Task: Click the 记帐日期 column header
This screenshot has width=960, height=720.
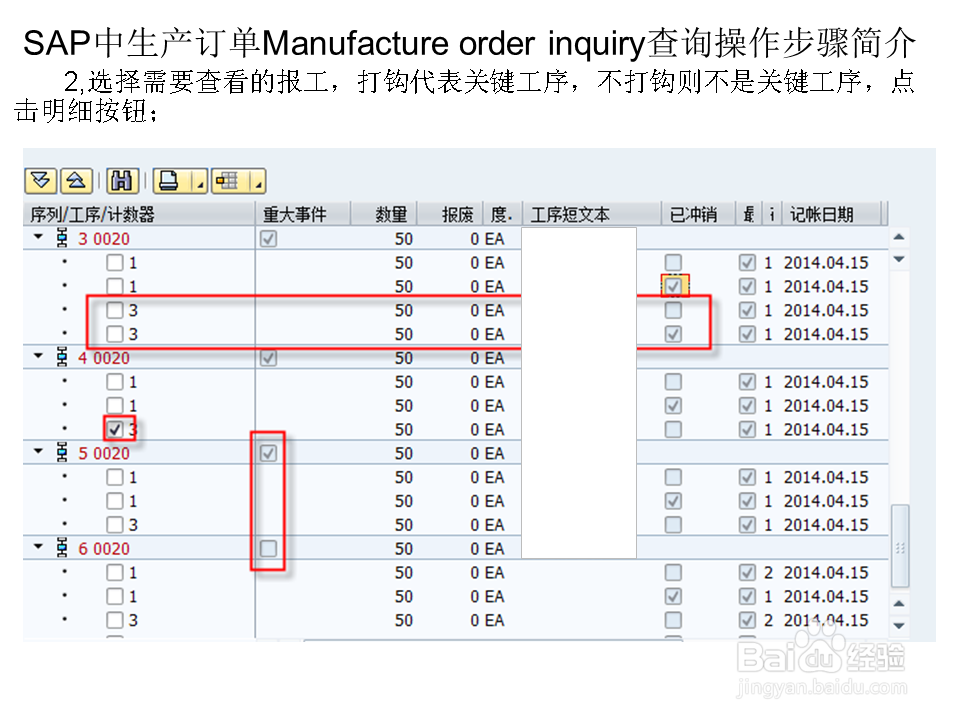Action: [831, 214]
